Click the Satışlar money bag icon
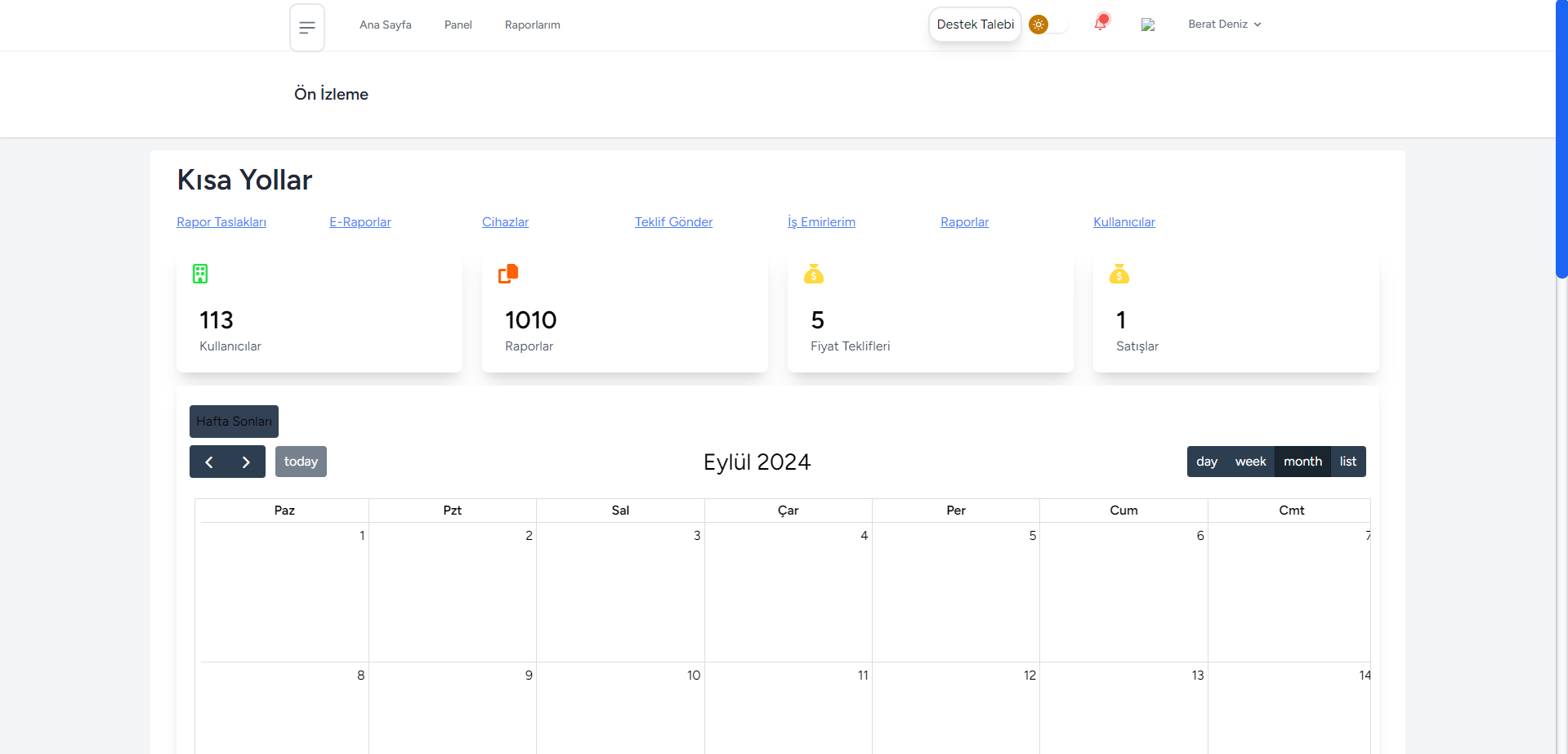Screen dimensions: 1568x754 1119,274
